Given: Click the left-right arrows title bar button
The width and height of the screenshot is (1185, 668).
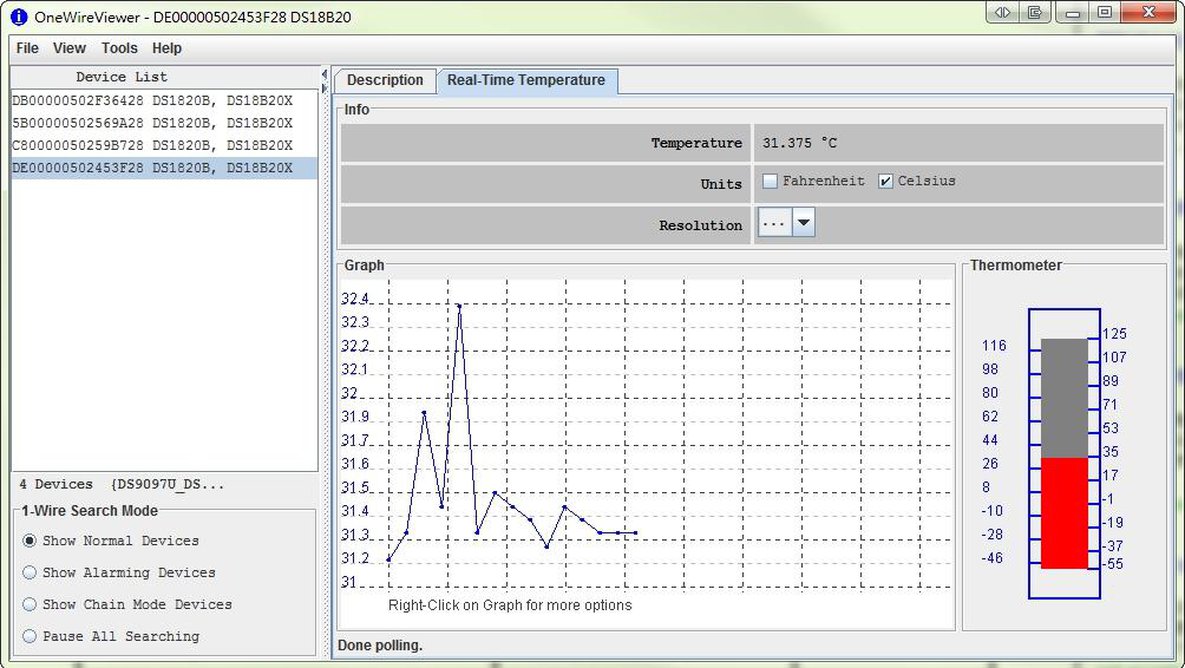Looking at the screenshot, I should [x=1002, y=13].
